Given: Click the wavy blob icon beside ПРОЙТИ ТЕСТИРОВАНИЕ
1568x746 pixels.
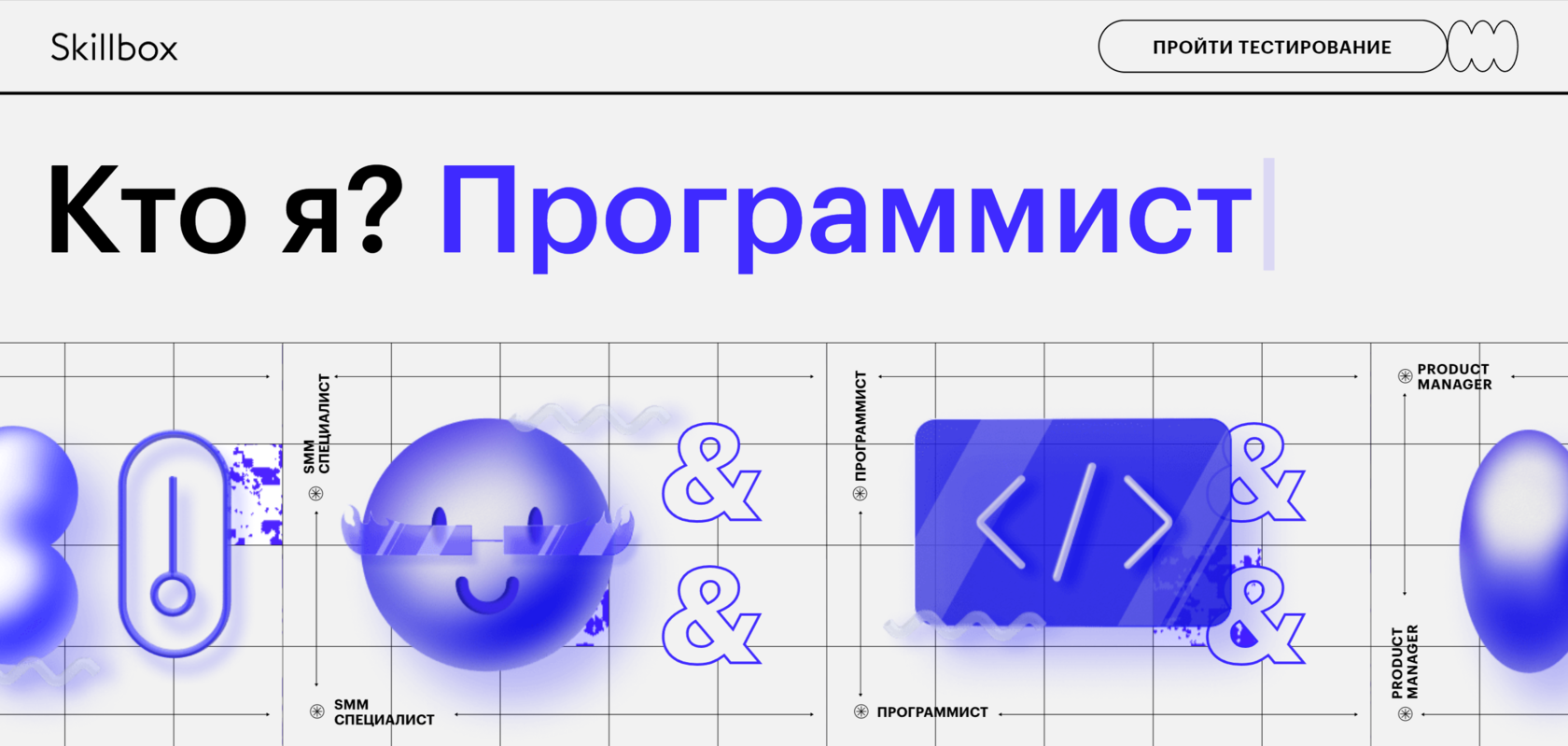Looking at the screenshot, I should (x=1483, y=47).
